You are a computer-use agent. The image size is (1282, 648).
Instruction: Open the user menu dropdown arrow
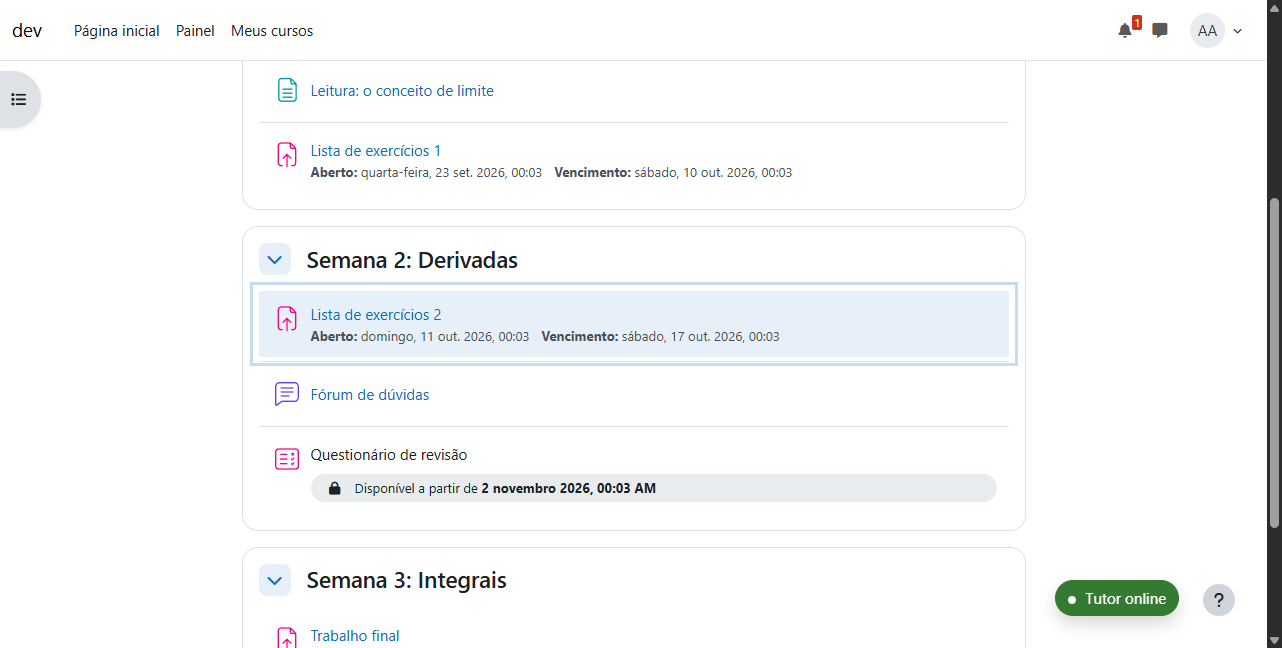pyautogui.click(x=1238, y=31)
